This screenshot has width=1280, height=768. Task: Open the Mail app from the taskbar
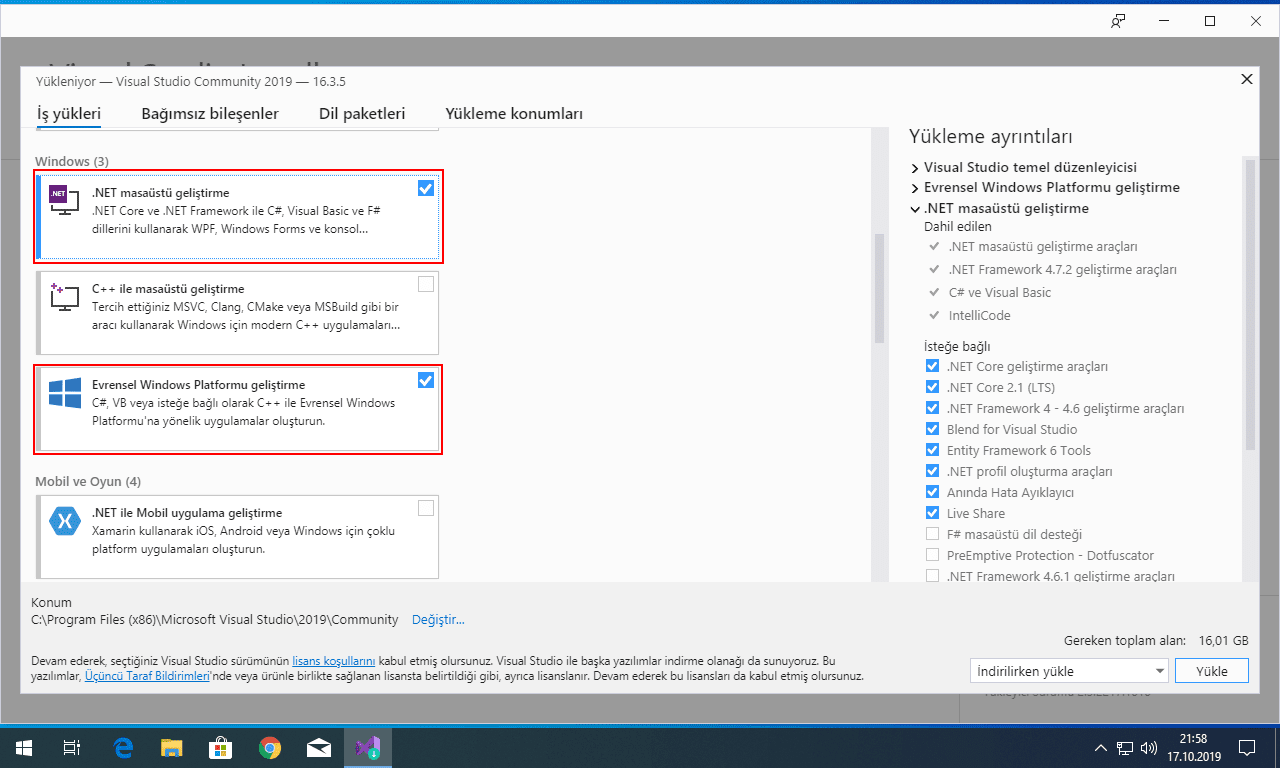tap(318, 747)
